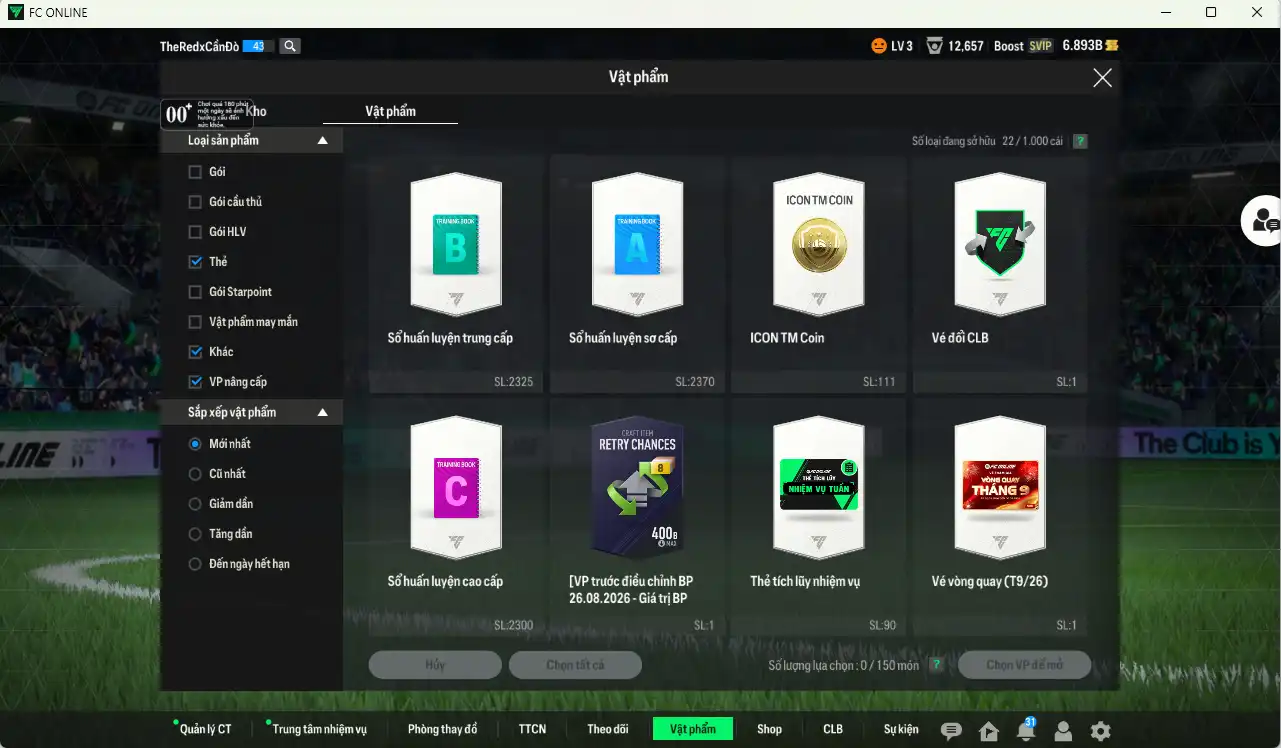Open settings gear in bottom bar

click(x=1101, y=731)
